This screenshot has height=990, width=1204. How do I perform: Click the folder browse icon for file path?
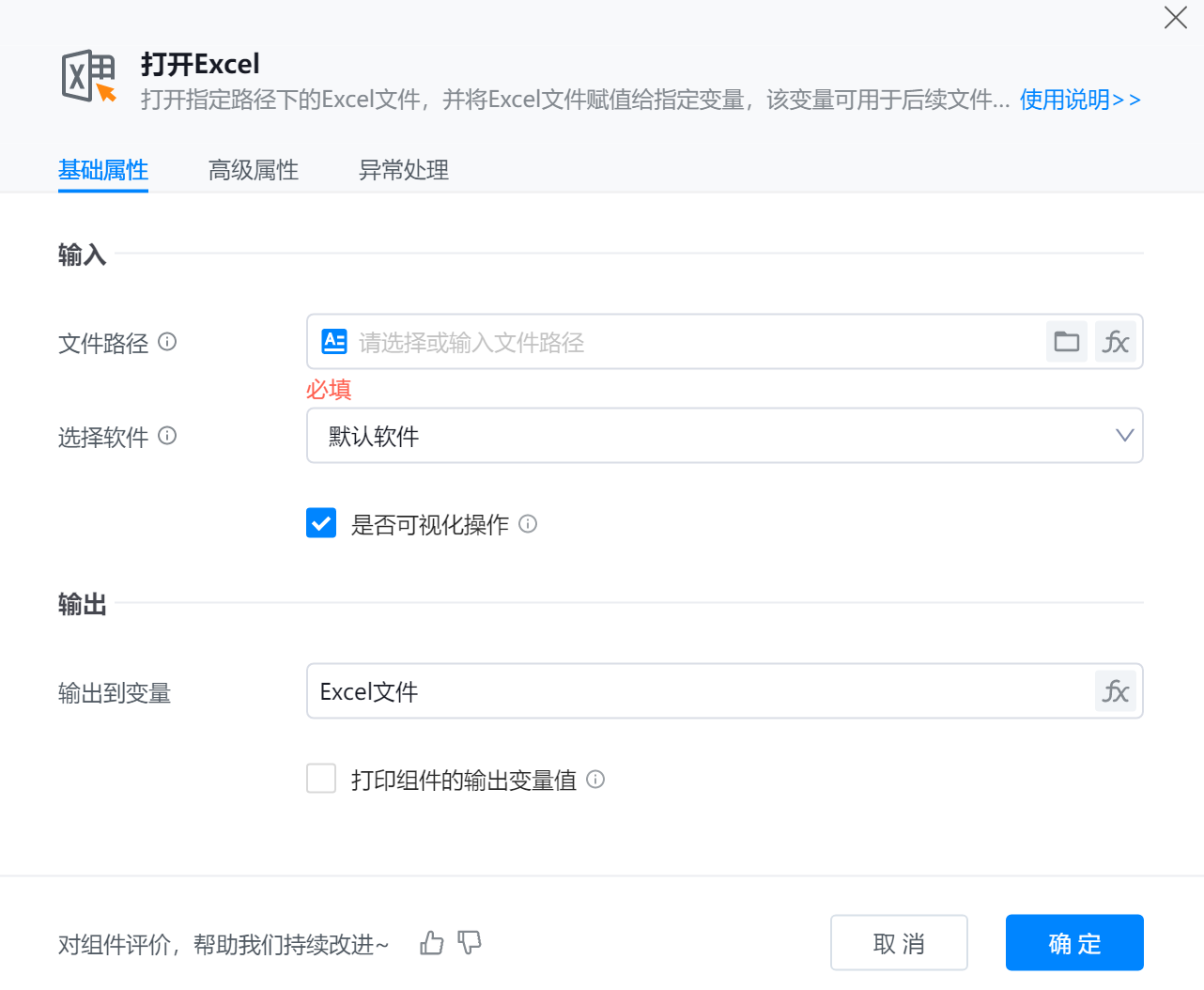pos(1066,342)
